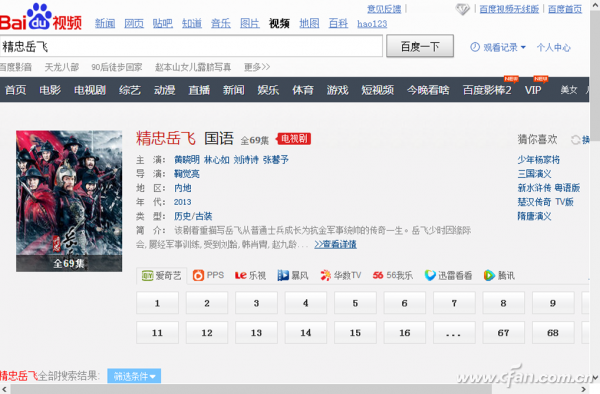Open recommended 隋唐演义

coord(535,216)
